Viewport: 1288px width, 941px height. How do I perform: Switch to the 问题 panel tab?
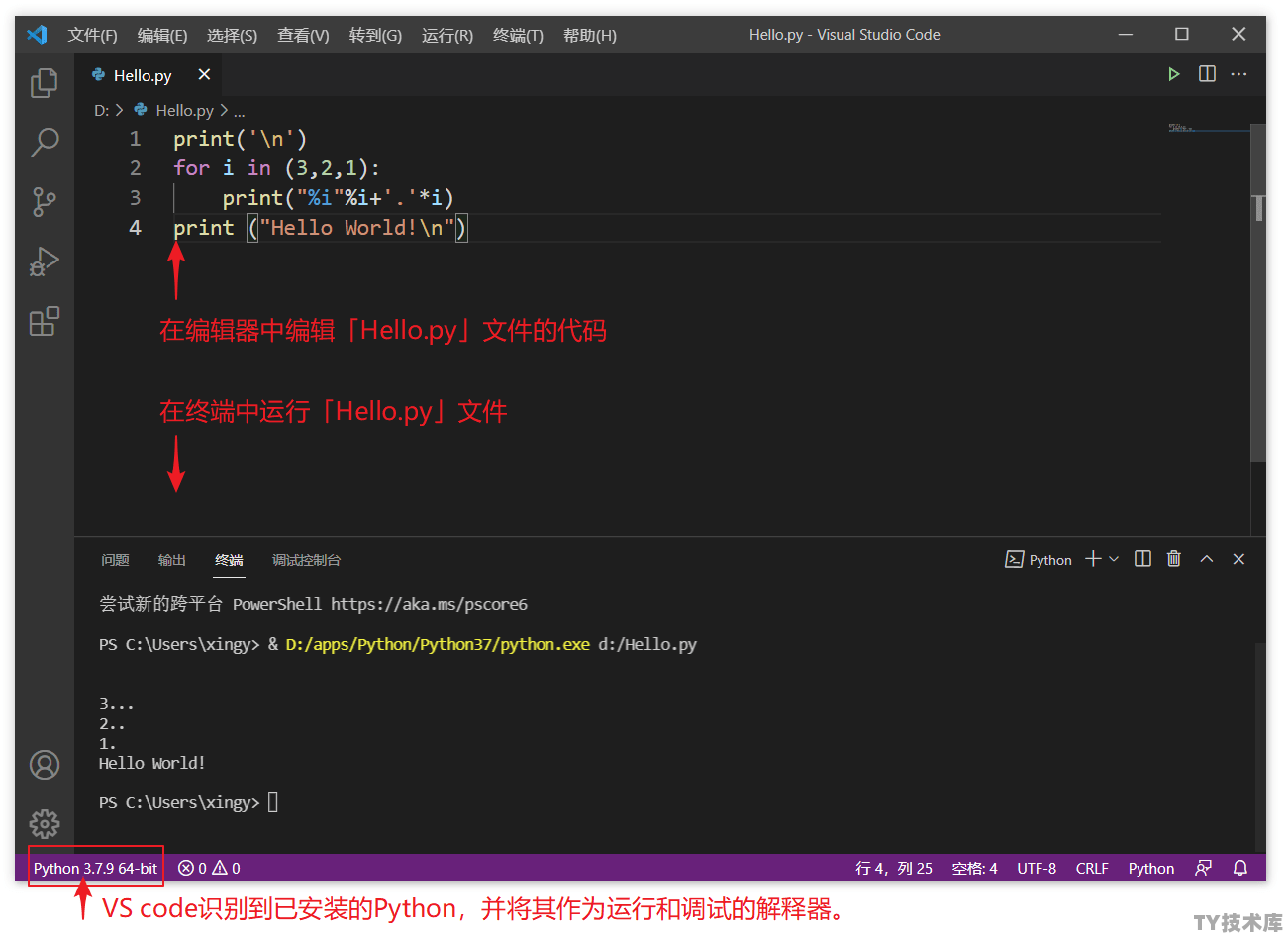tap(115, 560)
